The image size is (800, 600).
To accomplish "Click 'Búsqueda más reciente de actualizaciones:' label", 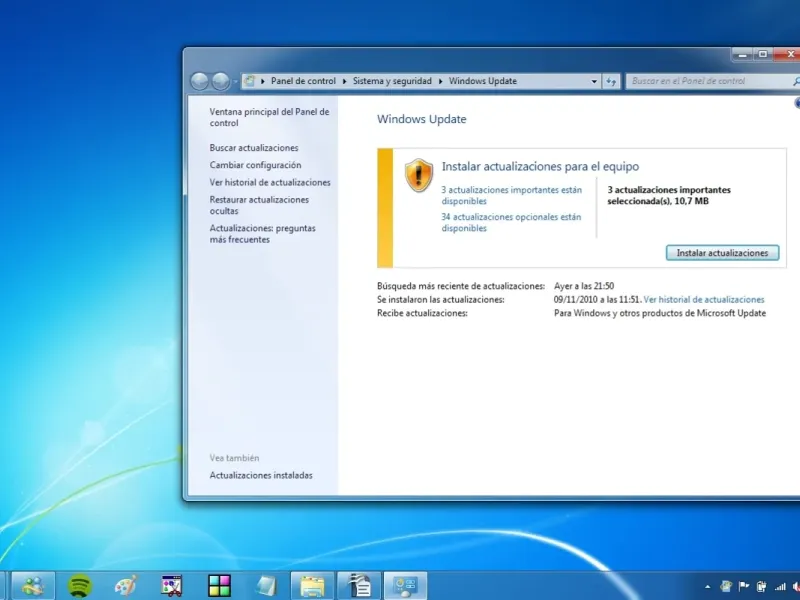I will pos(461,286).
